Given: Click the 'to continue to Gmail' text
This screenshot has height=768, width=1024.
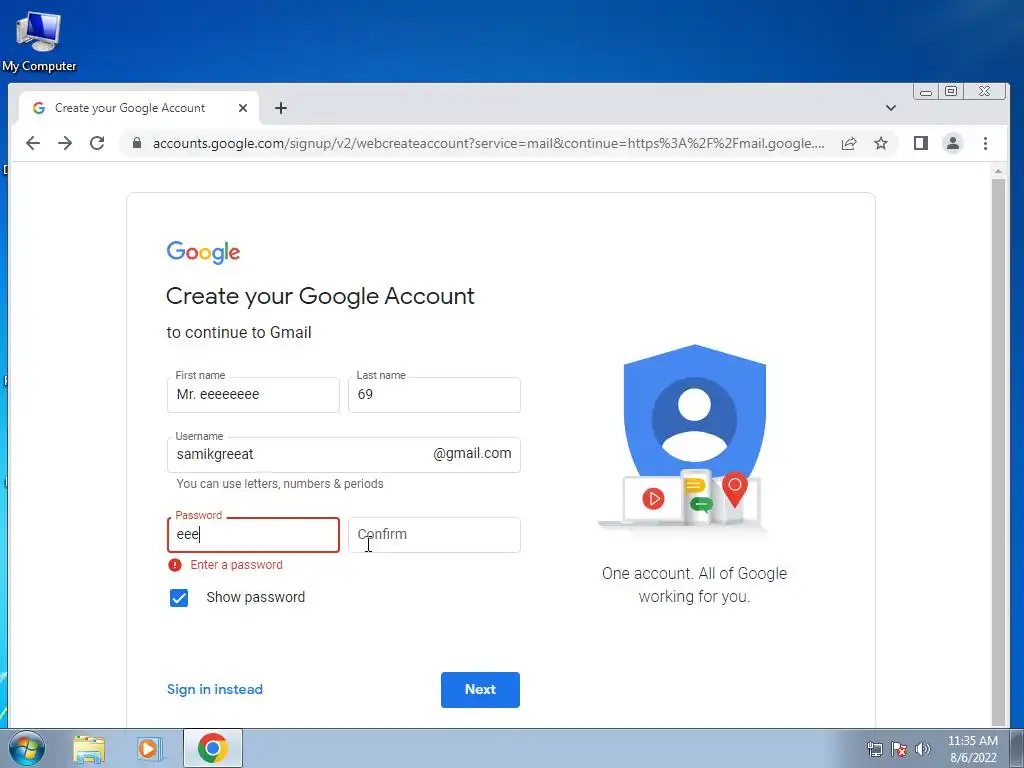Looking at the screenshot, I should [239, 332].
